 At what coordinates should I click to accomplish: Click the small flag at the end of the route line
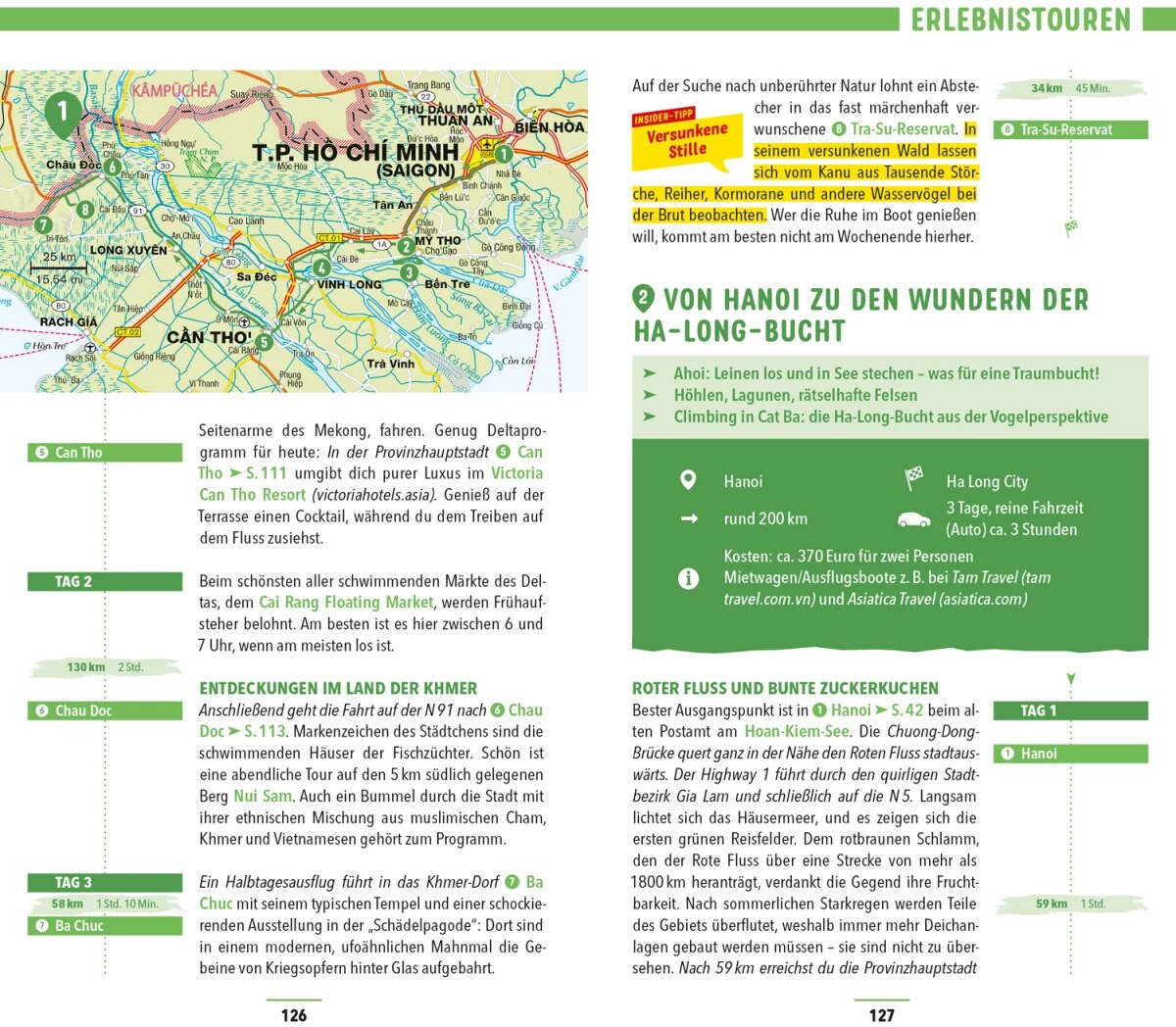1071,228
